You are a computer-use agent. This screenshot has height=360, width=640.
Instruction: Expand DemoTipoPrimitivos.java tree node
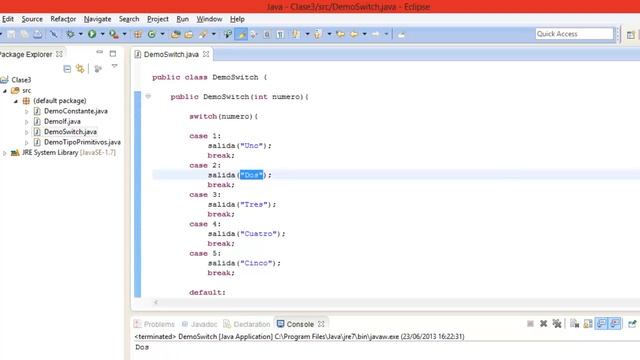coord(27,142)
